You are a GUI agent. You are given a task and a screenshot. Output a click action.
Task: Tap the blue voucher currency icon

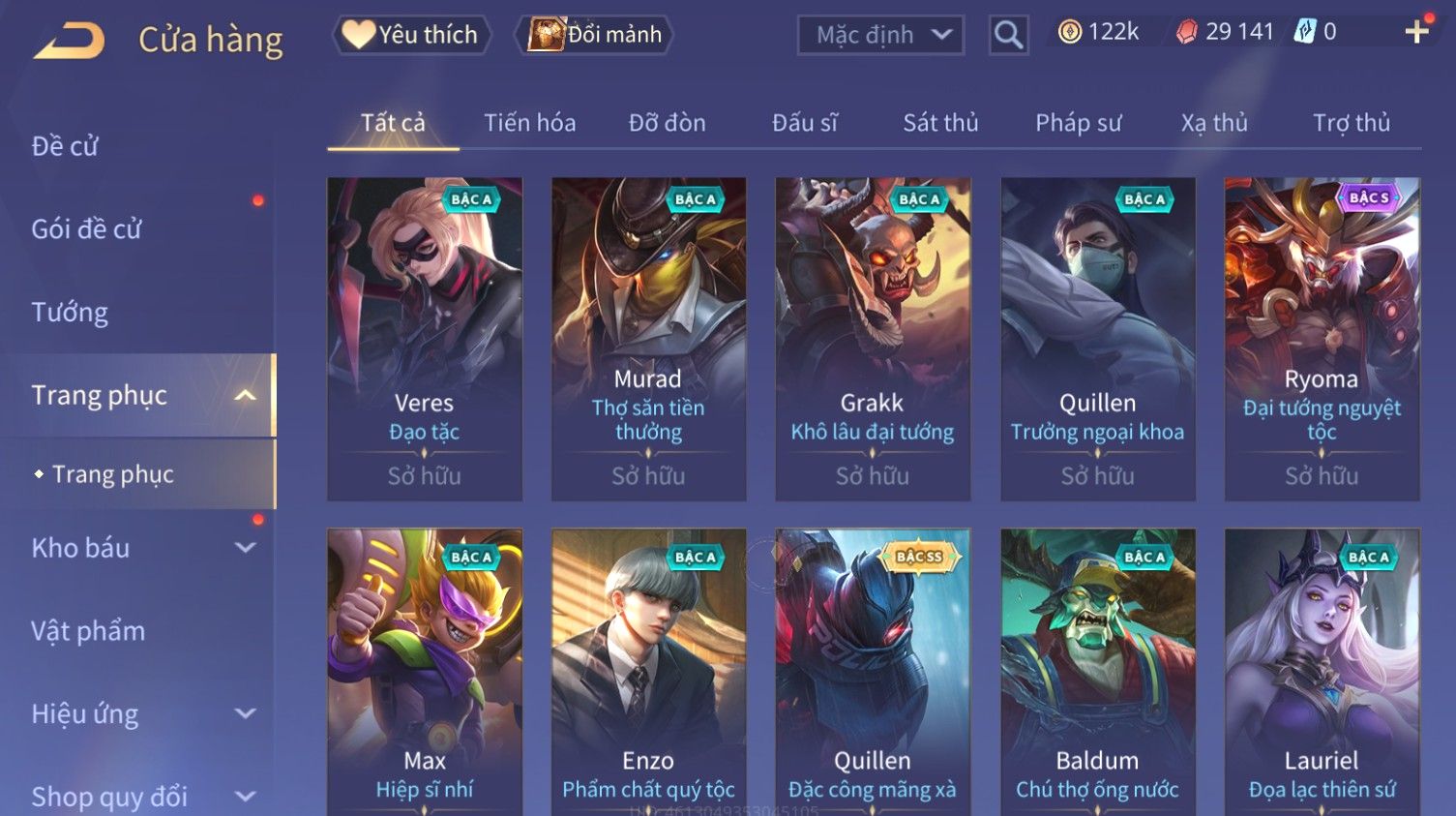(1305, 32)
